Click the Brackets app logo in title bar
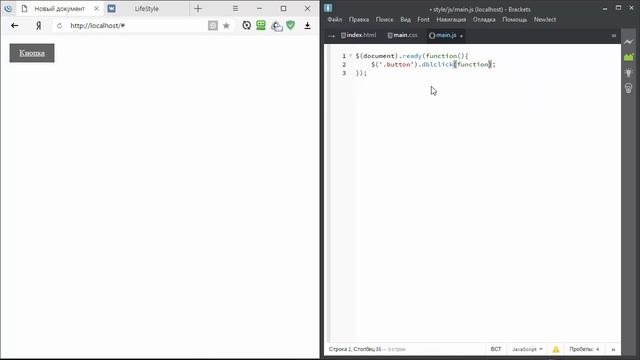Screen dimensions: 640x360 pyautogui.click(x=328, y=8)
